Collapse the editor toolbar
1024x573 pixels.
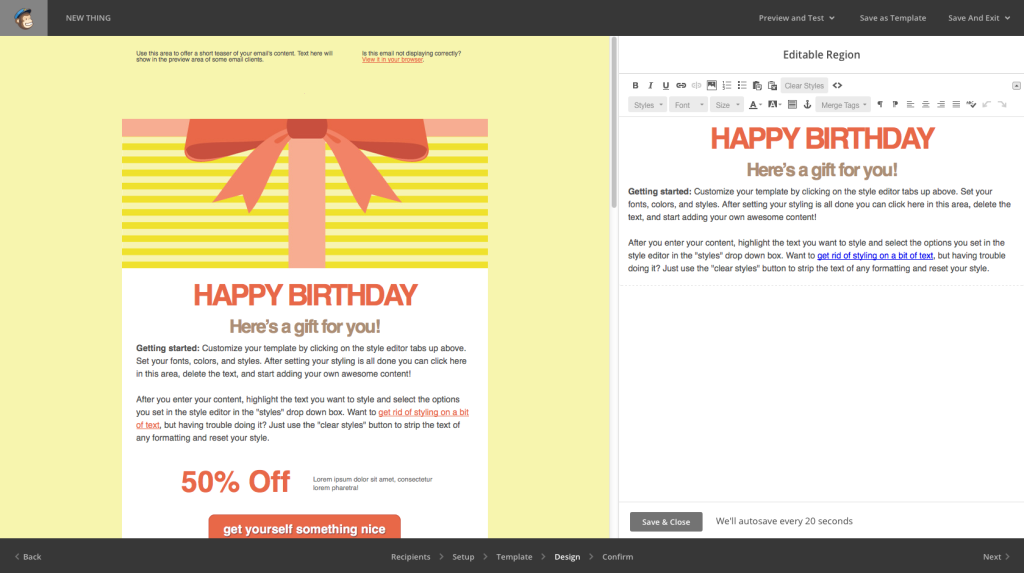pyautogui.click(x=1016, y=86)
